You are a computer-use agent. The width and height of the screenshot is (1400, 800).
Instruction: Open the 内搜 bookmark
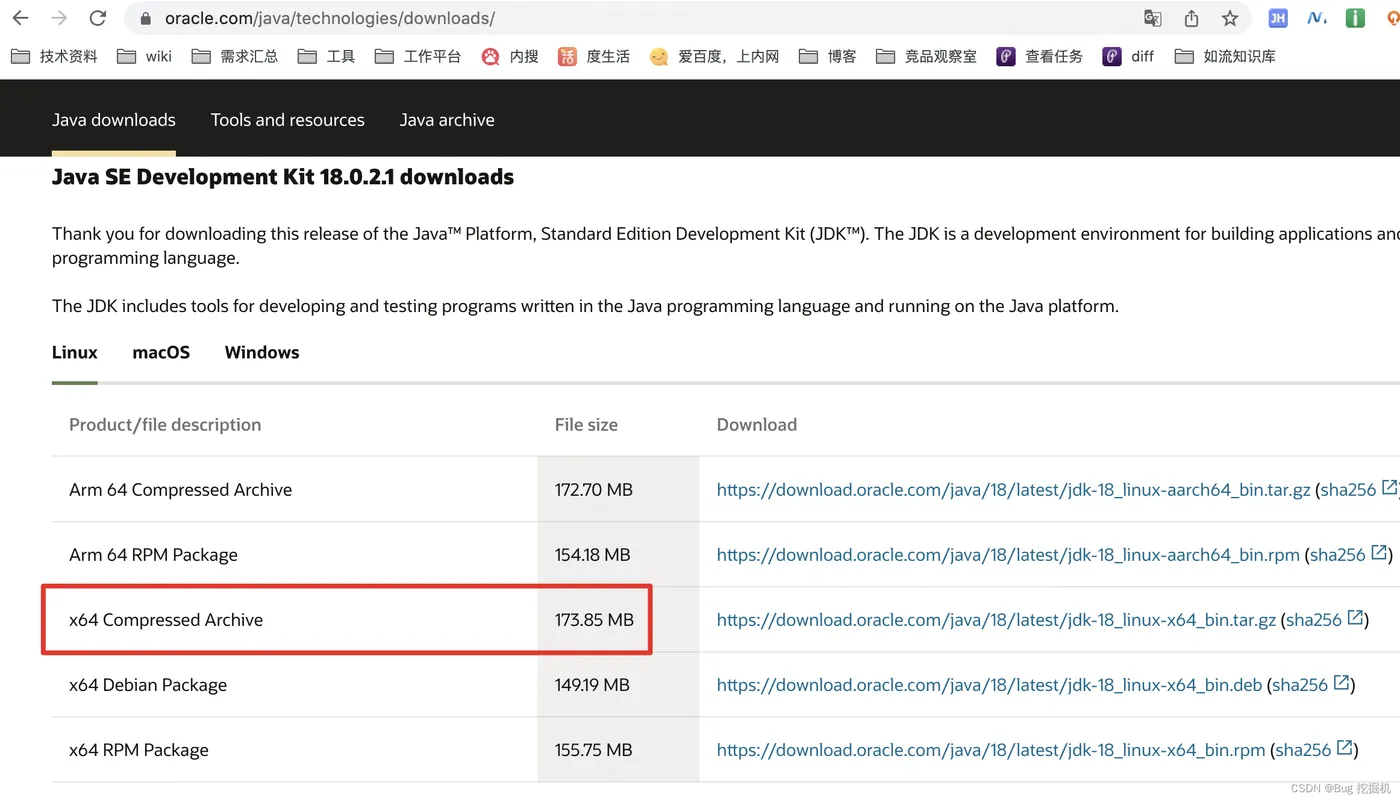(510, 56)
